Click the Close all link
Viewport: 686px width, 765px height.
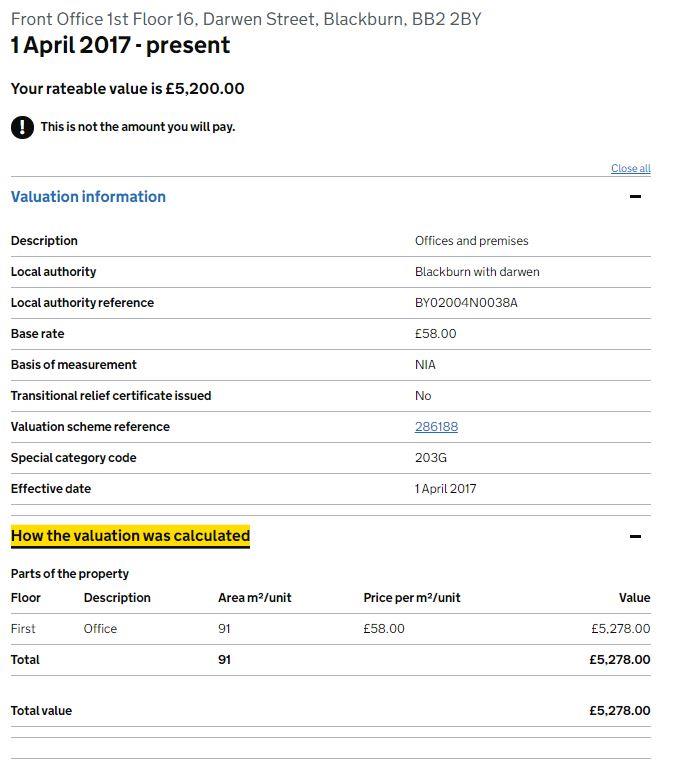(630, 168)
